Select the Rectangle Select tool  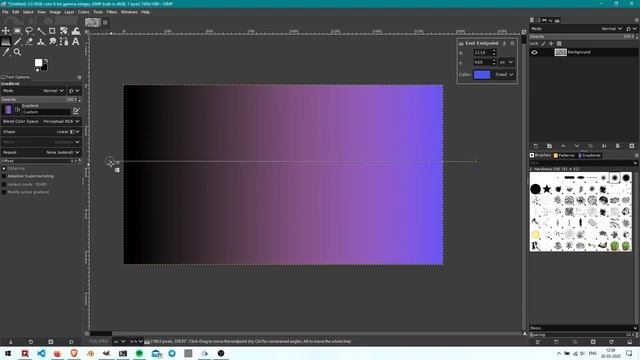click(x=18, y=31)
